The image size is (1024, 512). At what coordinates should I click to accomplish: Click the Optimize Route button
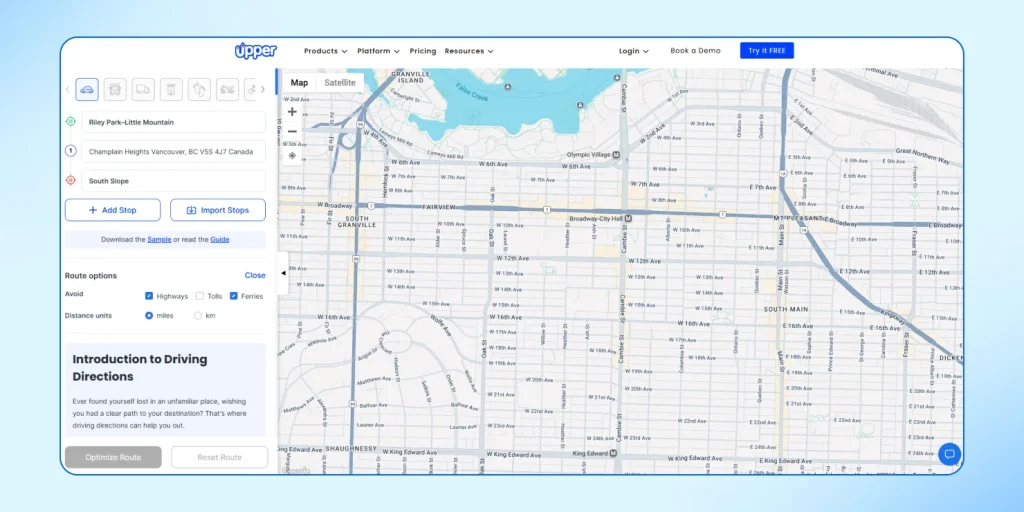113,457
